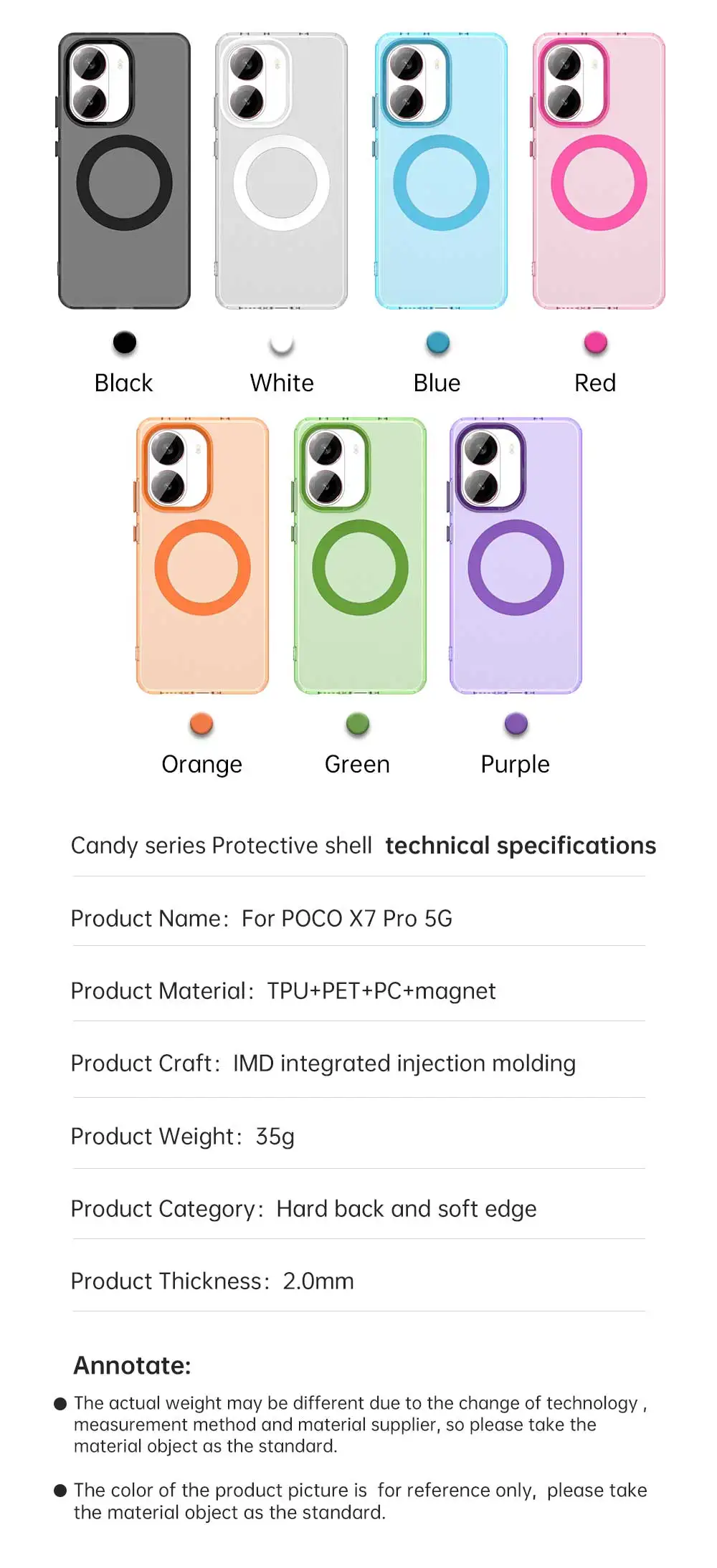Select the orange phone case image

202,556
